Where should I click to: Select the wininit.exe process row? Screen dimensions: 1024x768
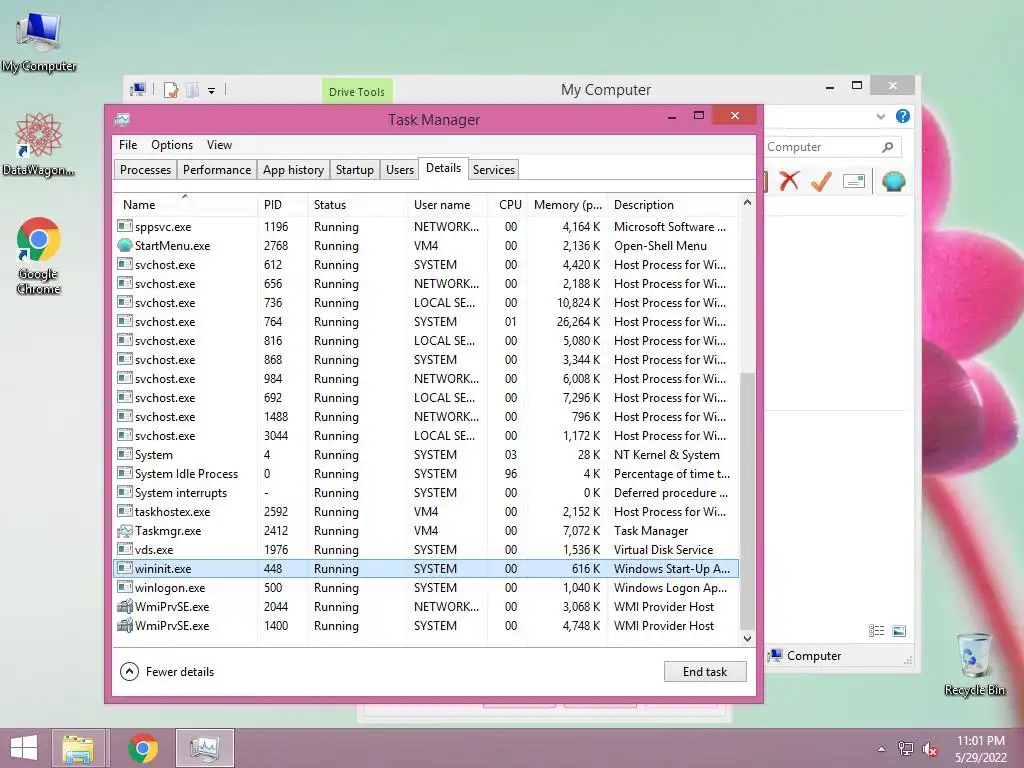point(426,568)
